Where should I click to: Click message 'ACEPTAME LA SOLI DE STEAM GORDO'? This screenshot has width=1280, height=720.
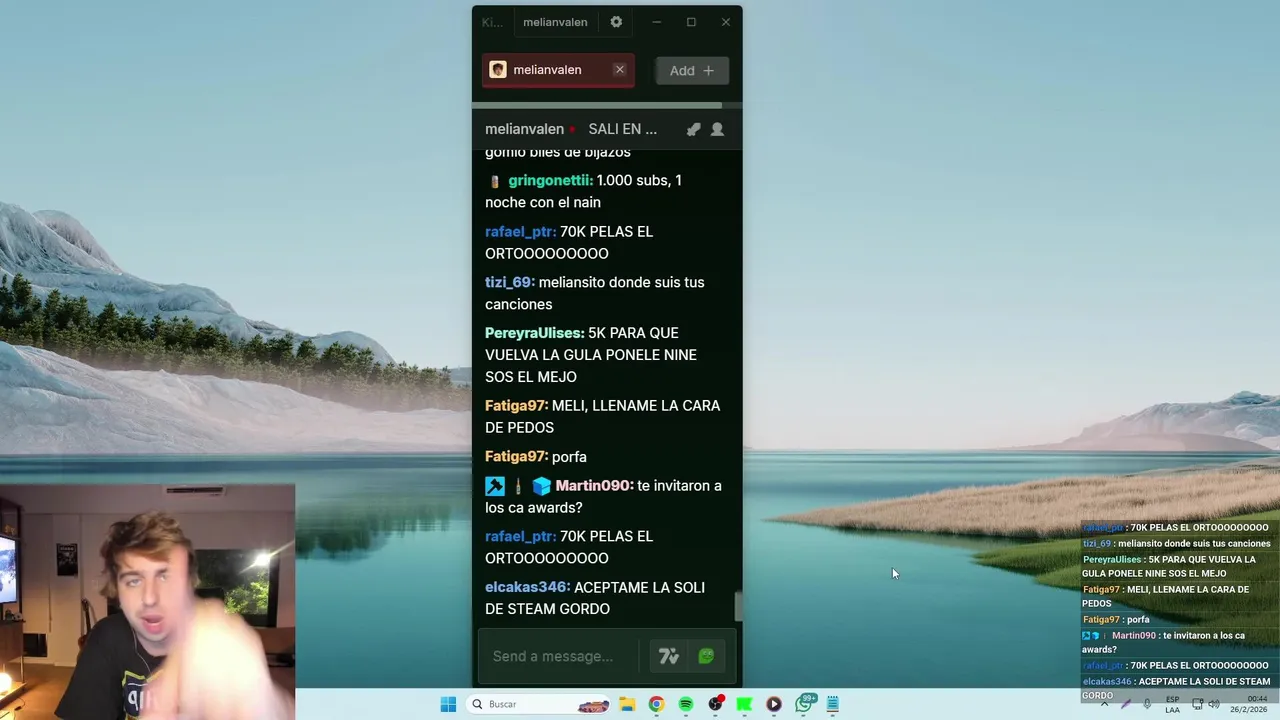(595, 598)
